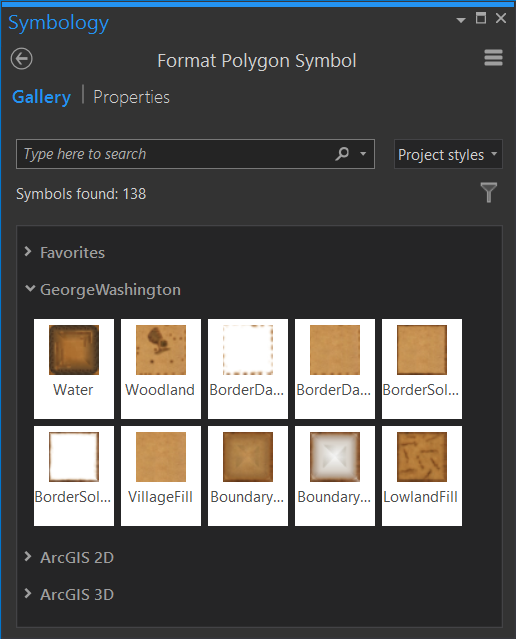Open the filter funnel icon
This screenshot has width=516, height=639.
[x=489, y=192]
